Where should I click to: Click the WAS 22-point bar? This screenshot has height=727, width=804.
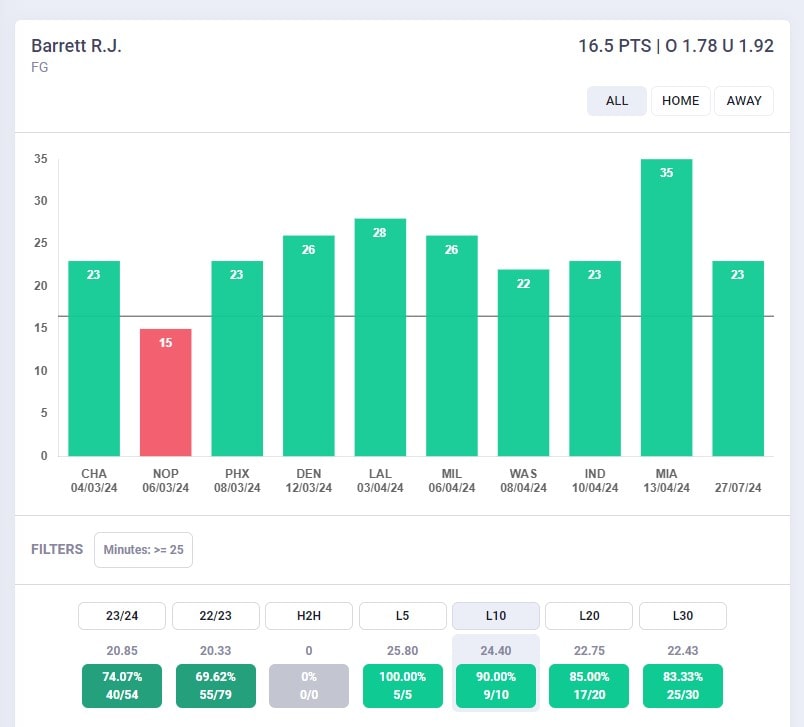click(523, 363)
